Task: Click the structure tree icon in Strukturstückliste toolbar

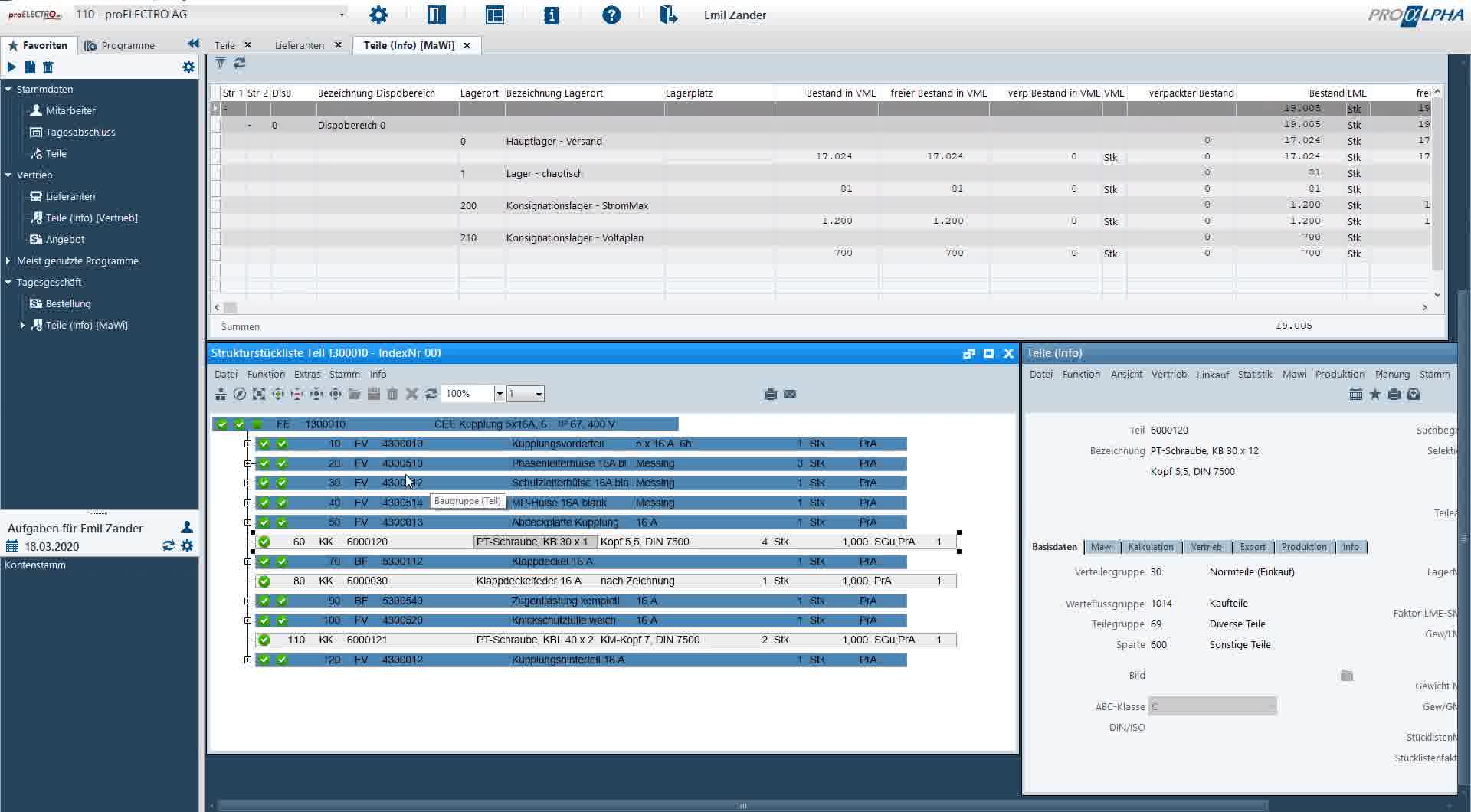Action: 221,394
